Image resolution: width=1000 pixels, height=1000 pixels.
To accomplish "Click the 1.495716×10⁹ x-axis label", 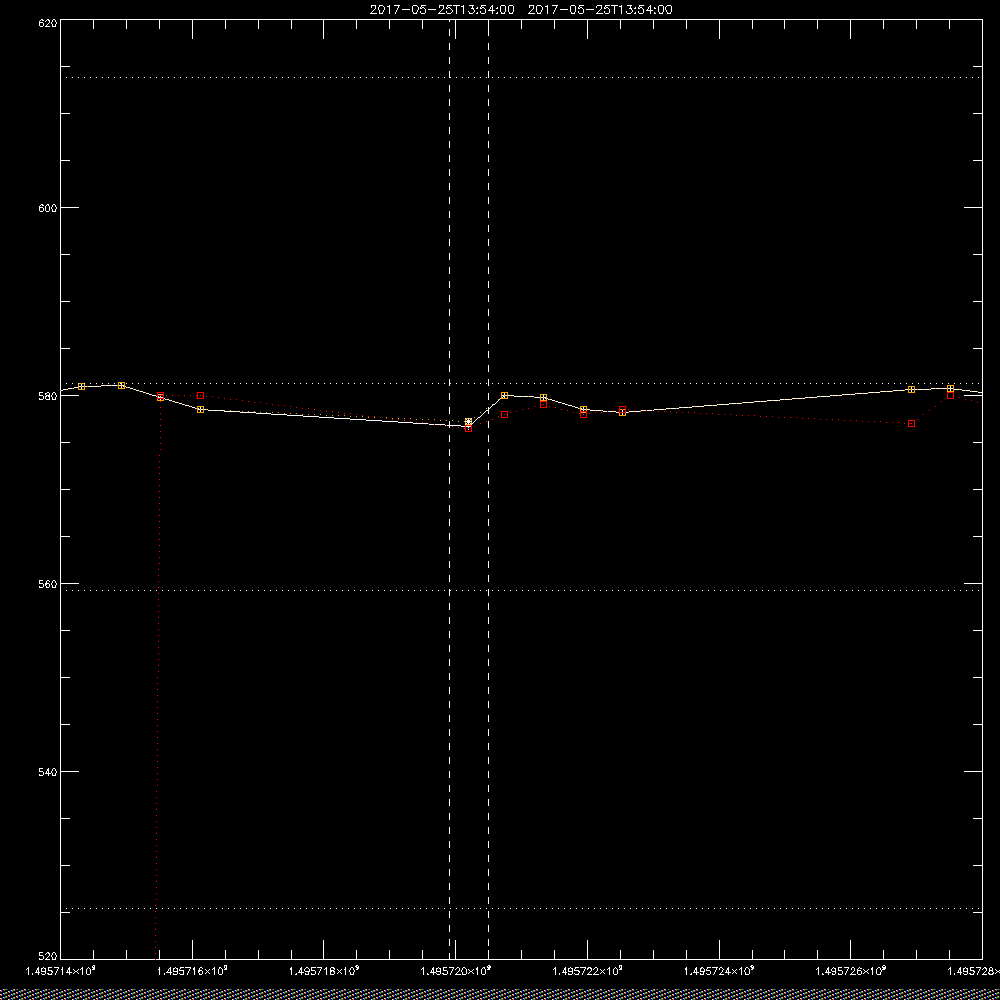I will pyautogui.click(x=192, y=971).
